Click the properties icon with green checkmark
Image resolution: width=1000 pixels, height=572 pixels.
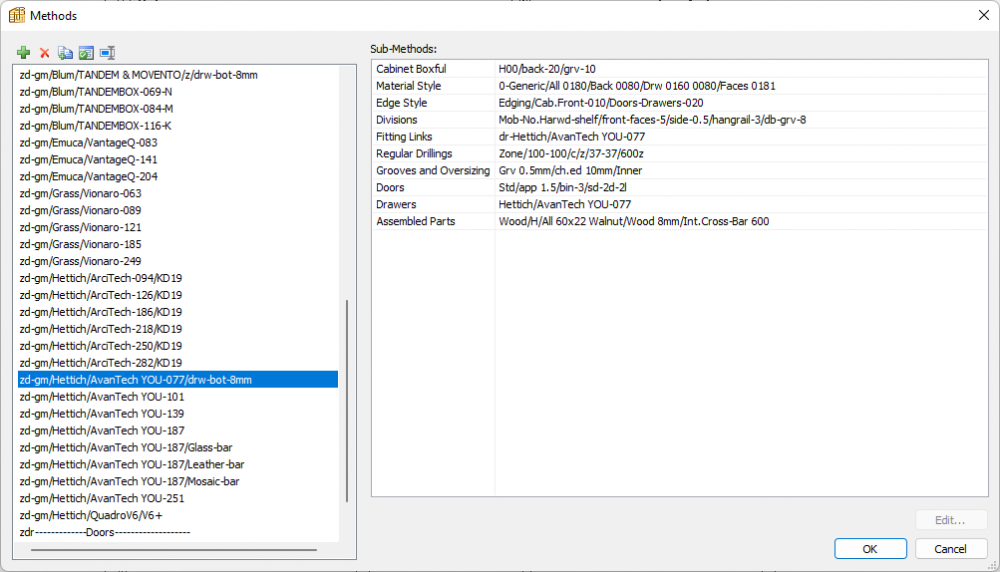tap(86, 53)
